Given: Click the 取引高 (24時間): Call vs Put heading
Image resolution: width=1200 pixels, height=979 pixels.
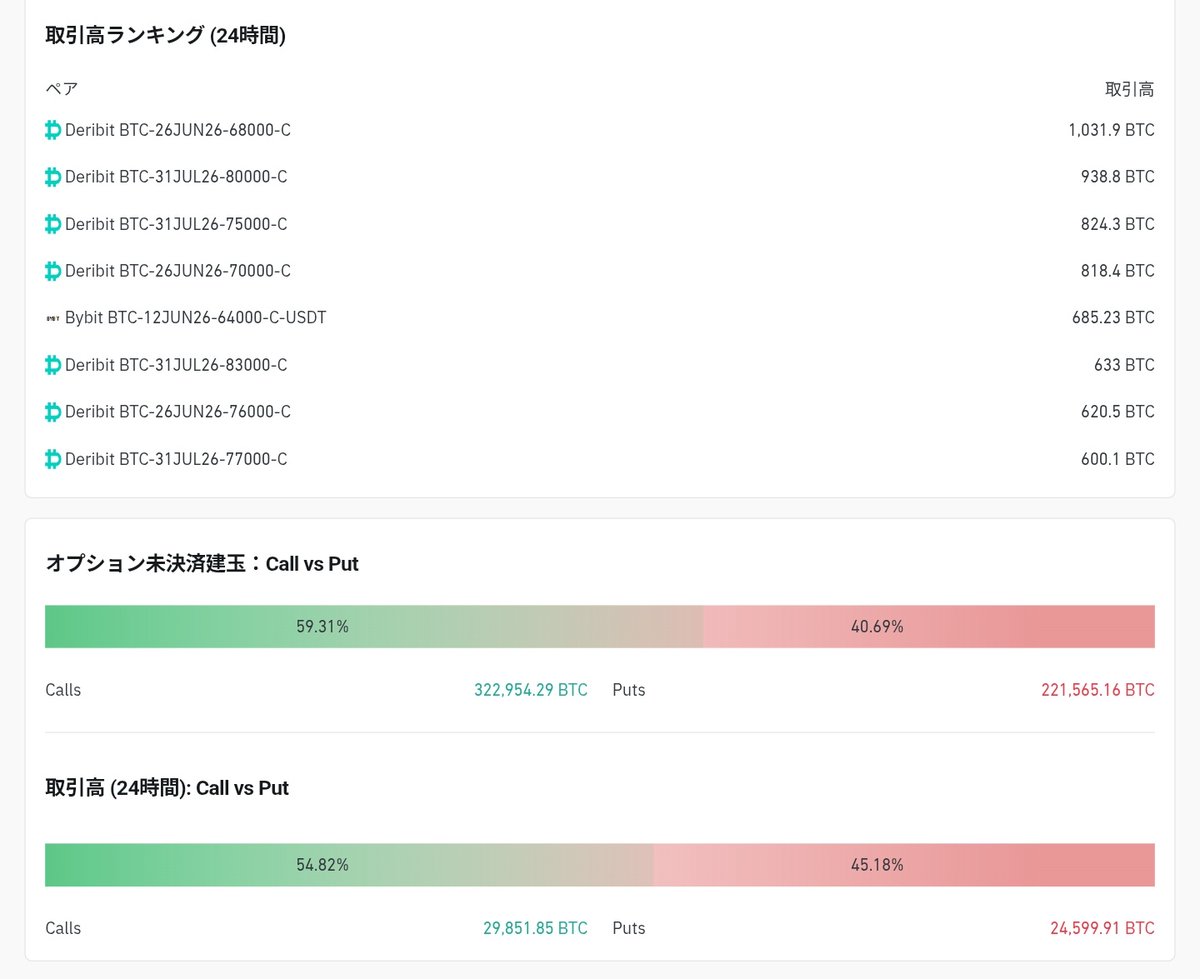Looking at the screenshot, I should pos(167,788).
